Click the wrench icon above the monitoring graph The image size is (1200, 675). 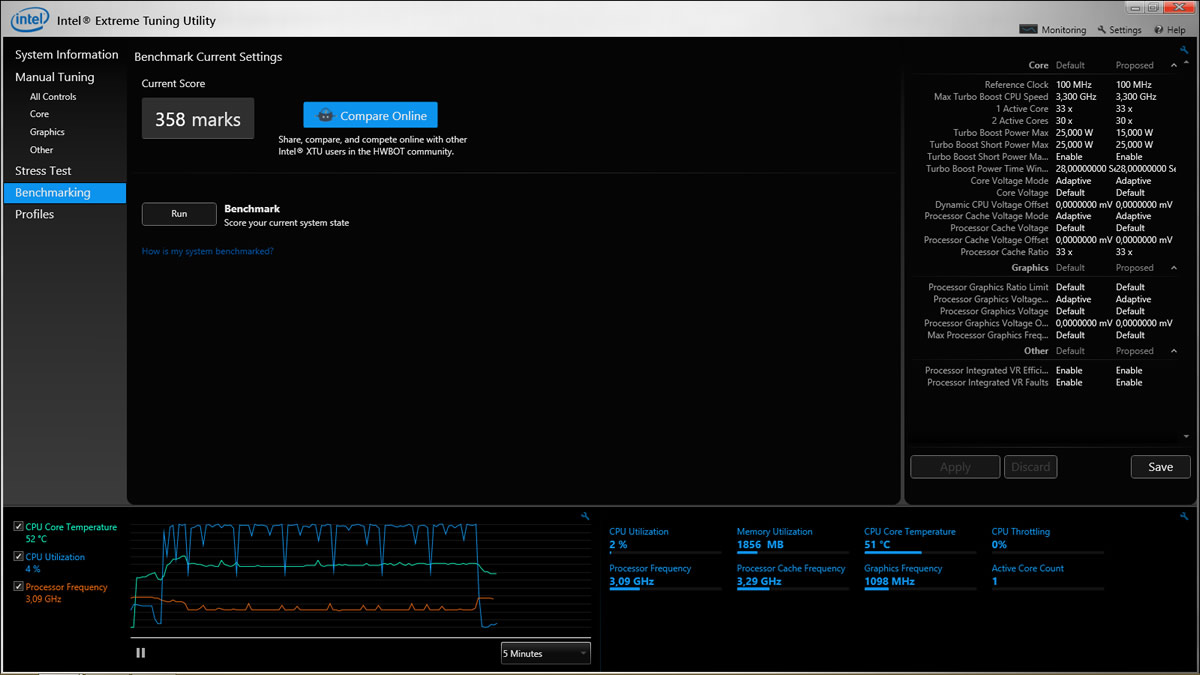(x=585, y=516)
